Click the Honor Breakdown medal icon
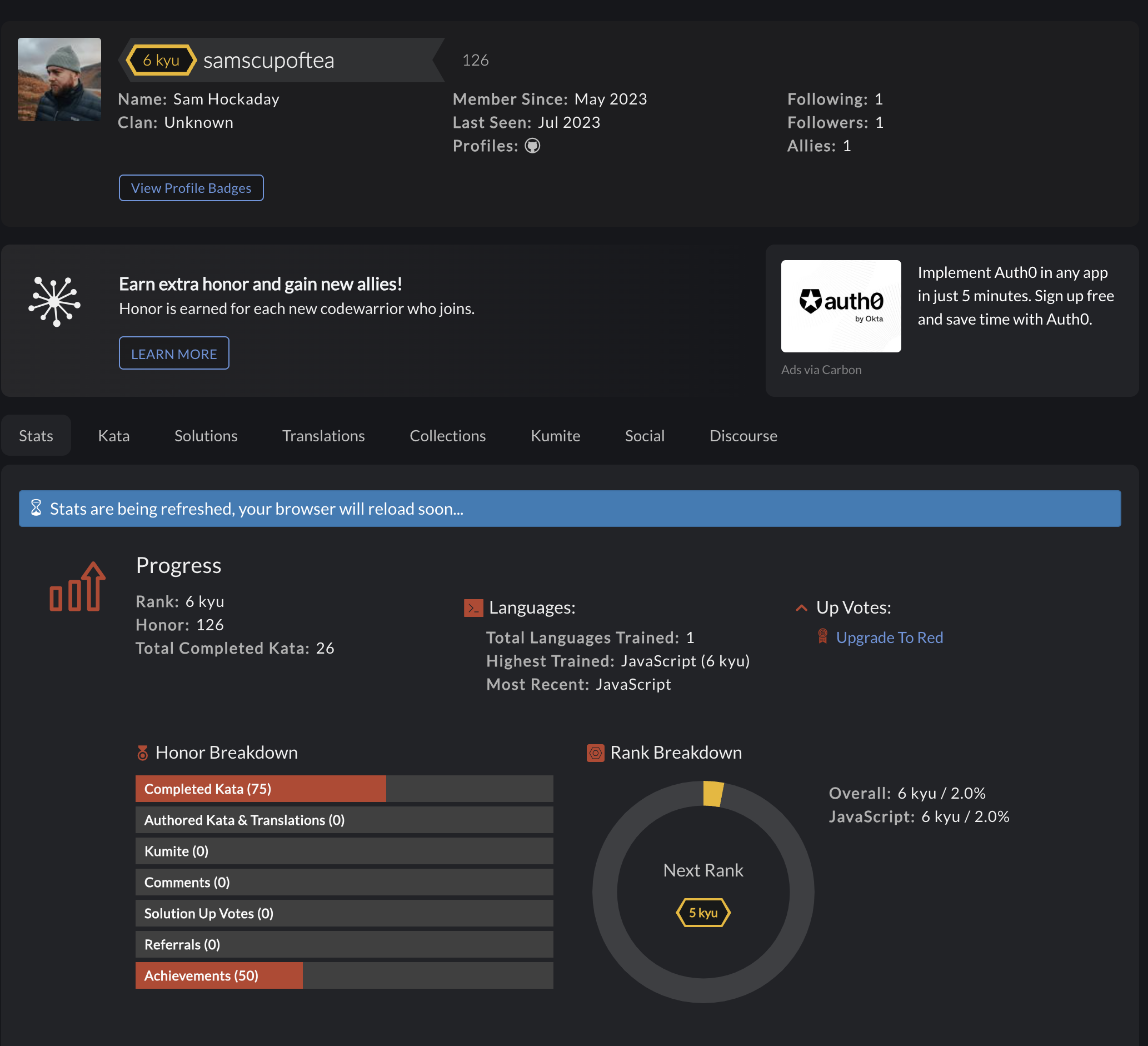 pyautogui.click(x=142, y=753)
